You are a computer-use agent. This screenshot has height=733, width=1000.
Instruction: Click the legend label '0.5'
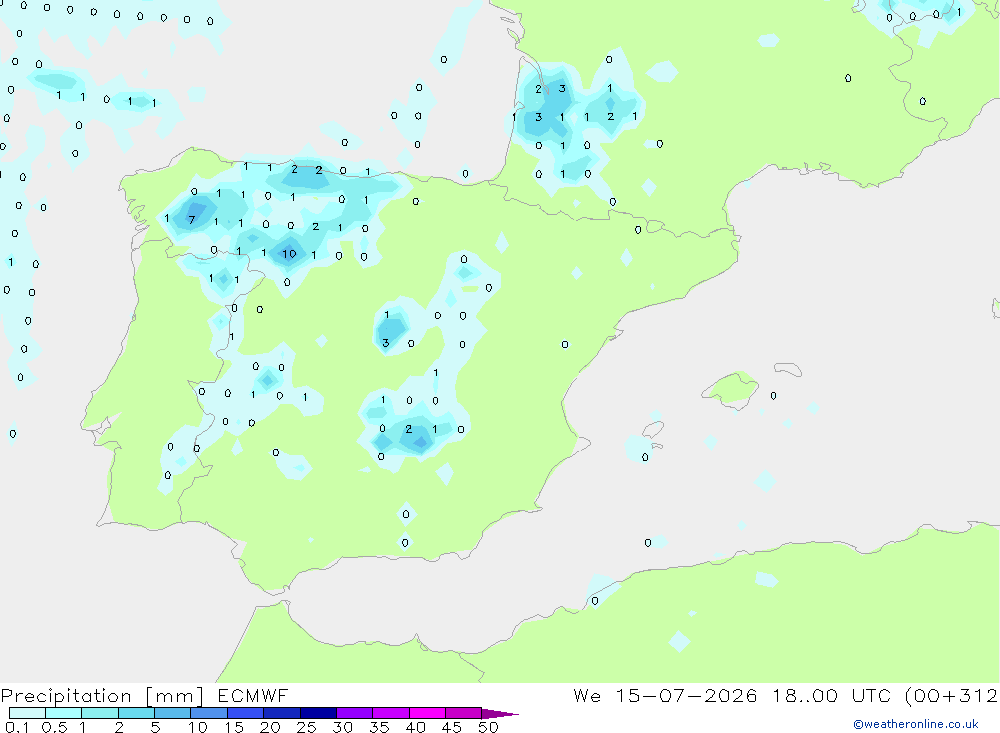click(x=54, y=727)
